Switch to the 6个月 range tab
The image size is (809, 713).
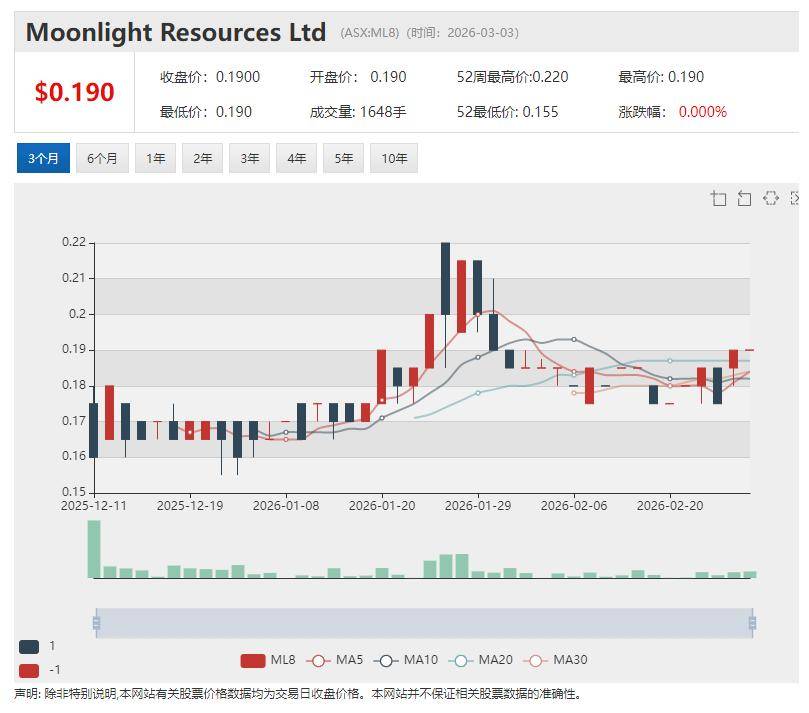pyautogui.click(x=102, y=158)
